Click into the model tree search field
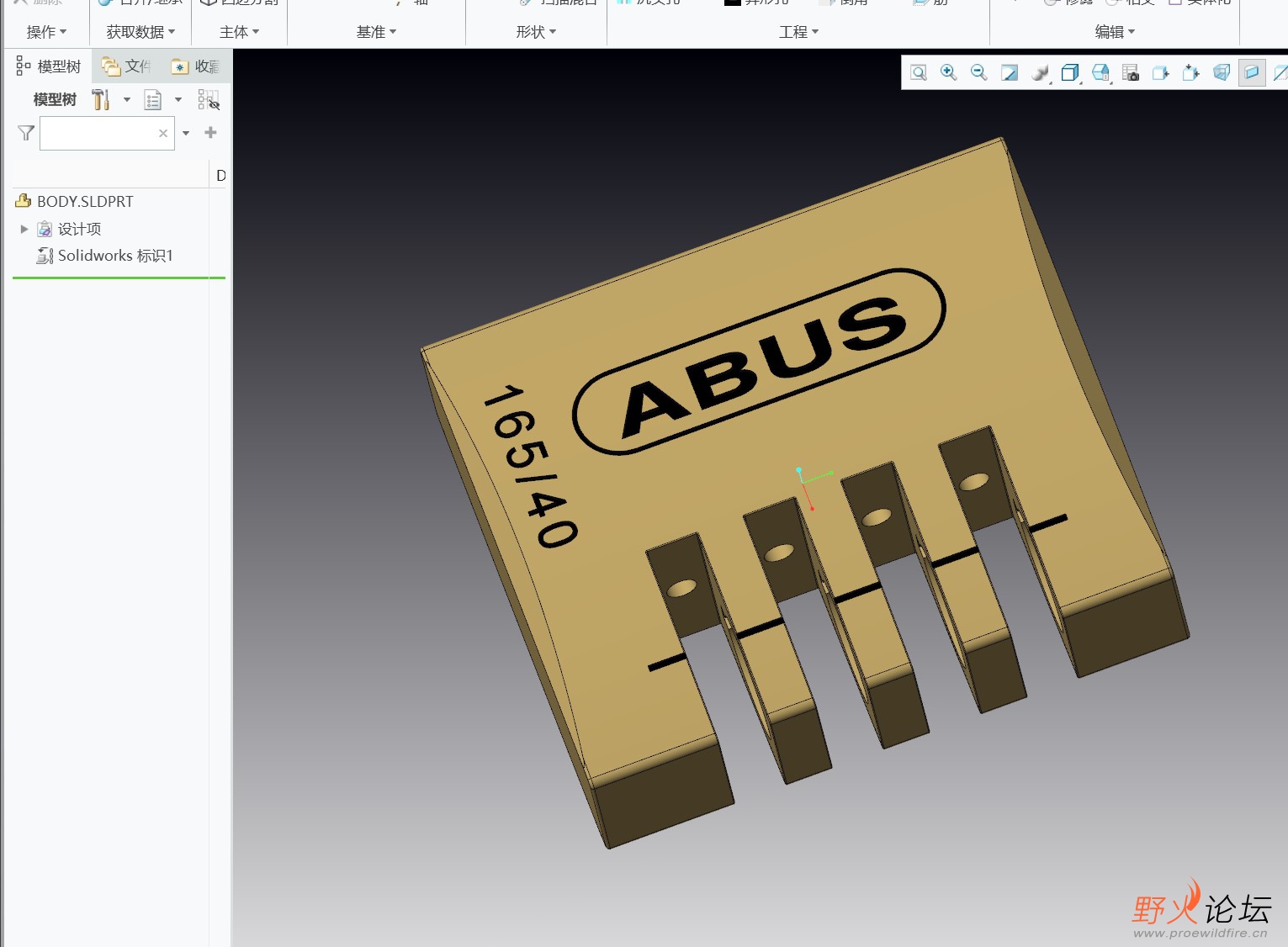 [107, 133]
